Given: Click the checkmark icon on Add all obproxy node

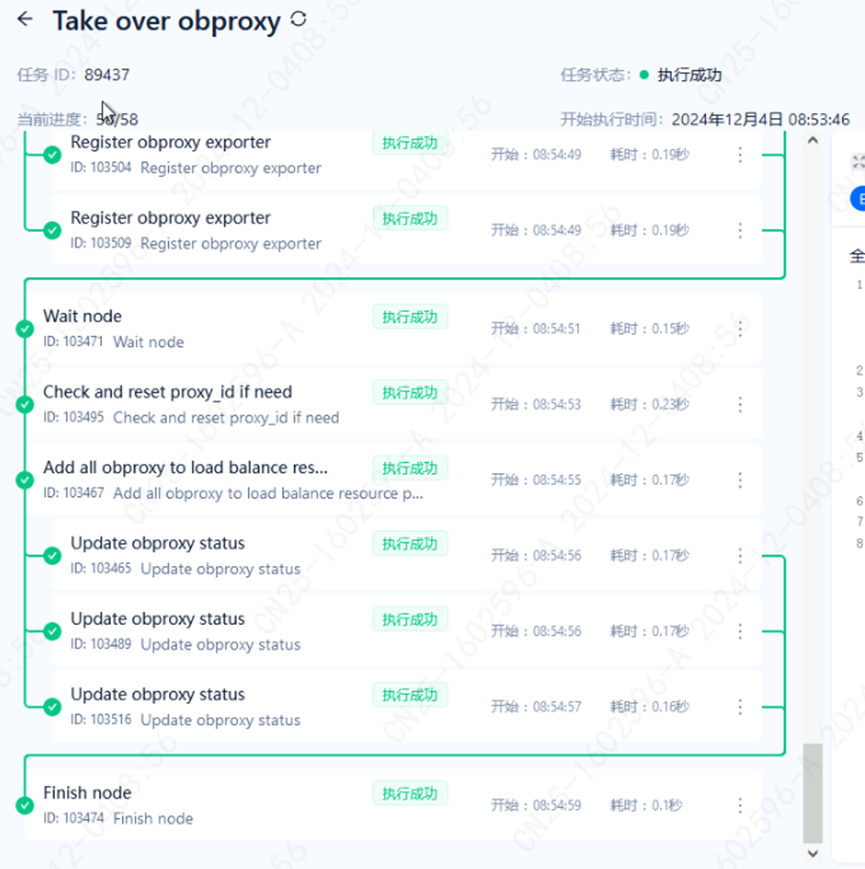Looking at the screenshot, I should click(22, 479).
